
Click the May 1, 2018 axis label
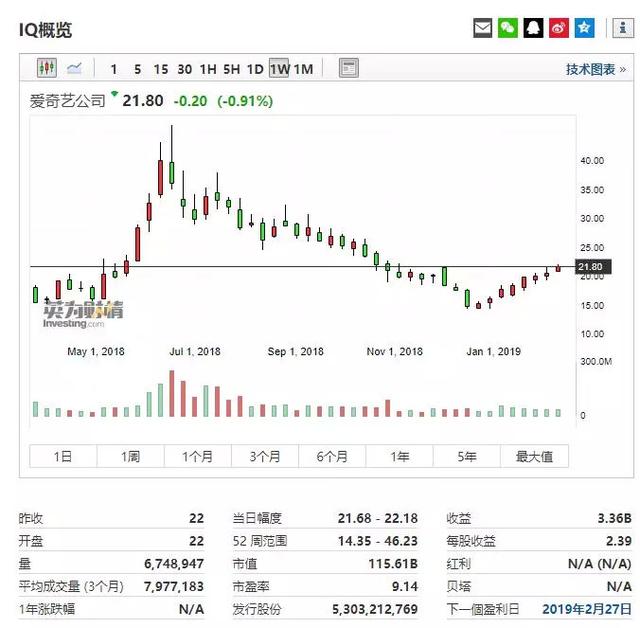pos(96,351)
